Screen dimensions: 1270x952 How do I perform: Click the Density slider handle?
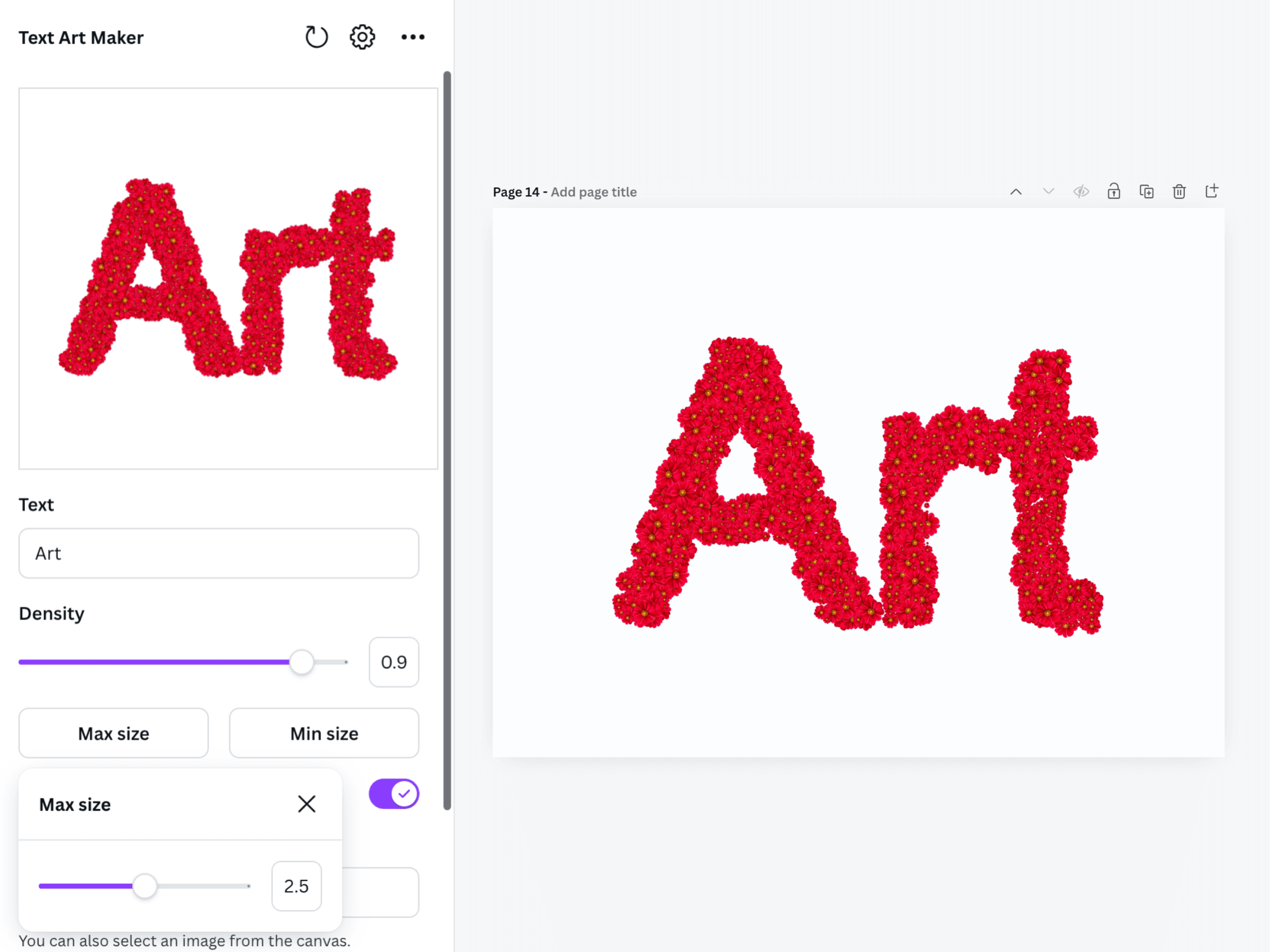302,662
